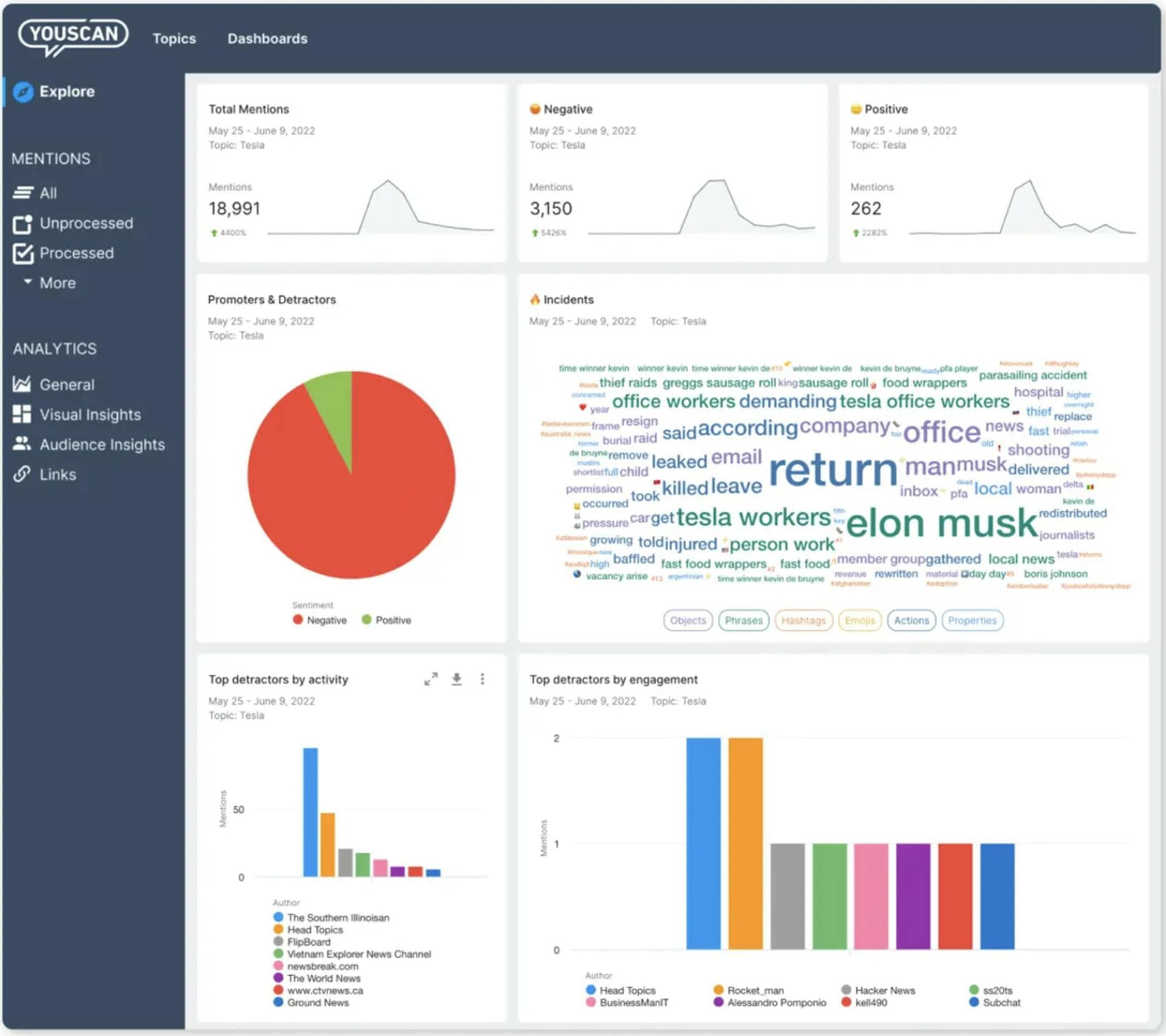
Task: Select the Explore compass icon
Action: tap(23, 91)
